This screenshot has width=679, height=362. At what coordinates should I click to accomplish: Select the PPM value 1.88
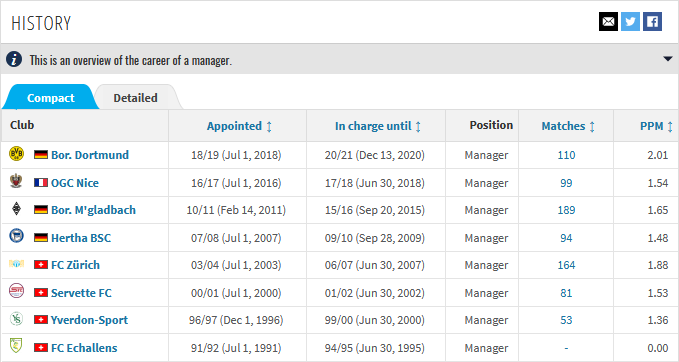click(658, 265)
